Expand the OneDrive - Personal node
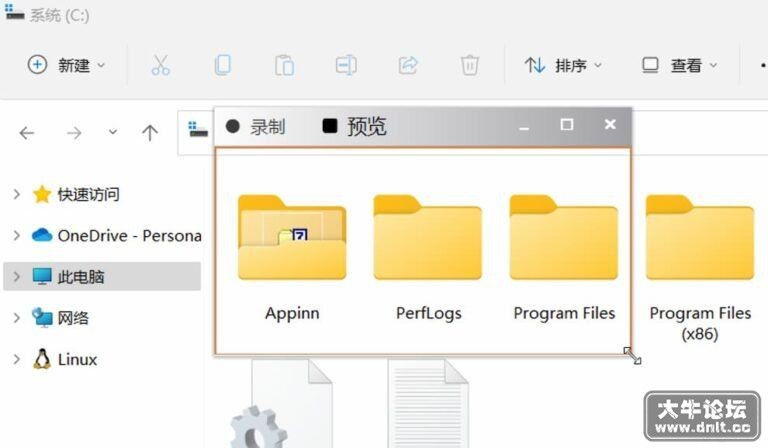 pos(17,236)
